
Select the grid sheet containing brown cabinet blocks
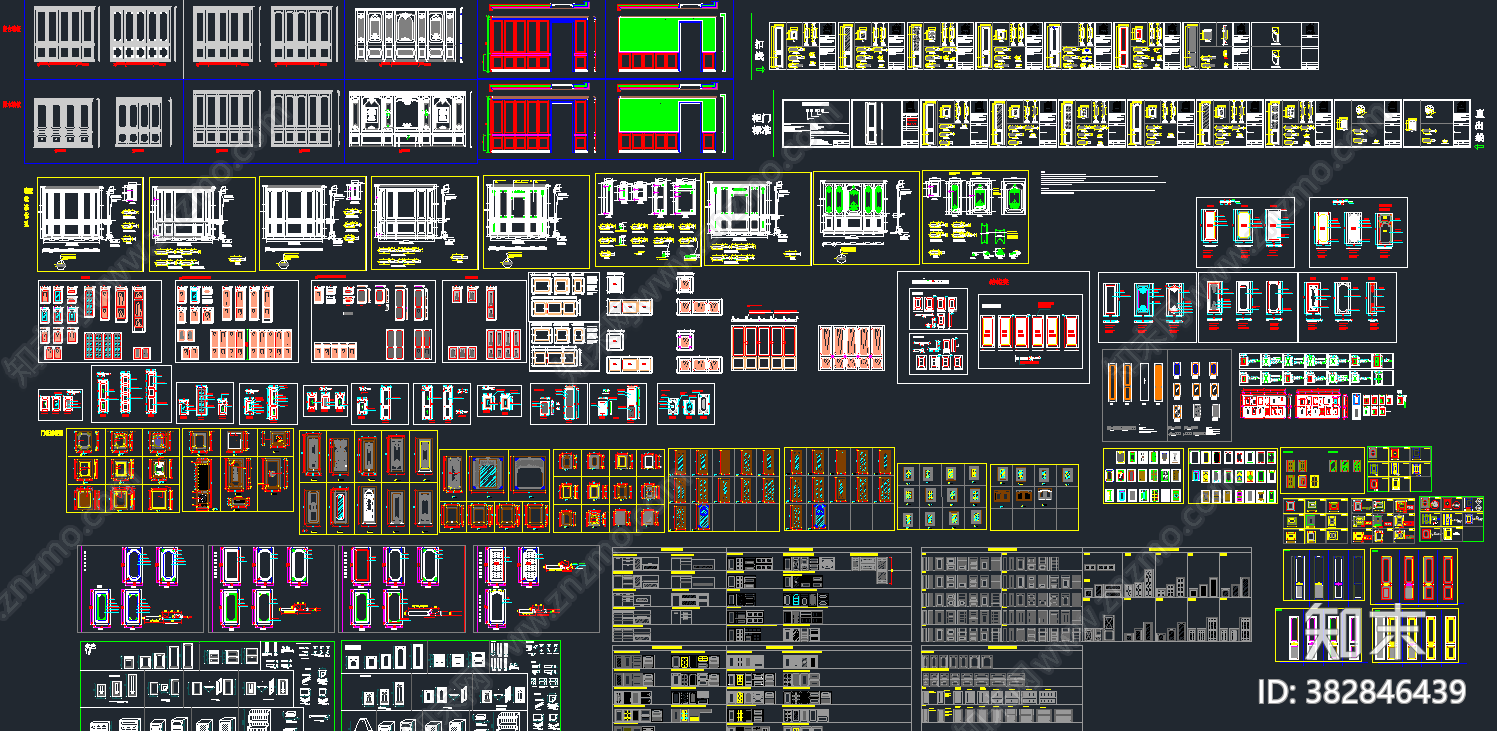tap(1034, 497)
